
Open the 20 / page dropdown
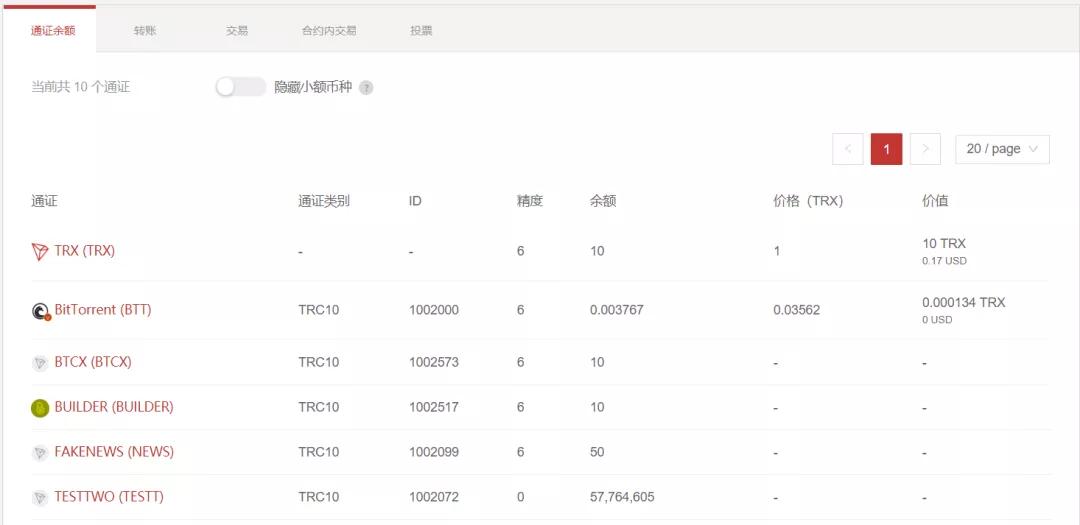point(1002,149)
